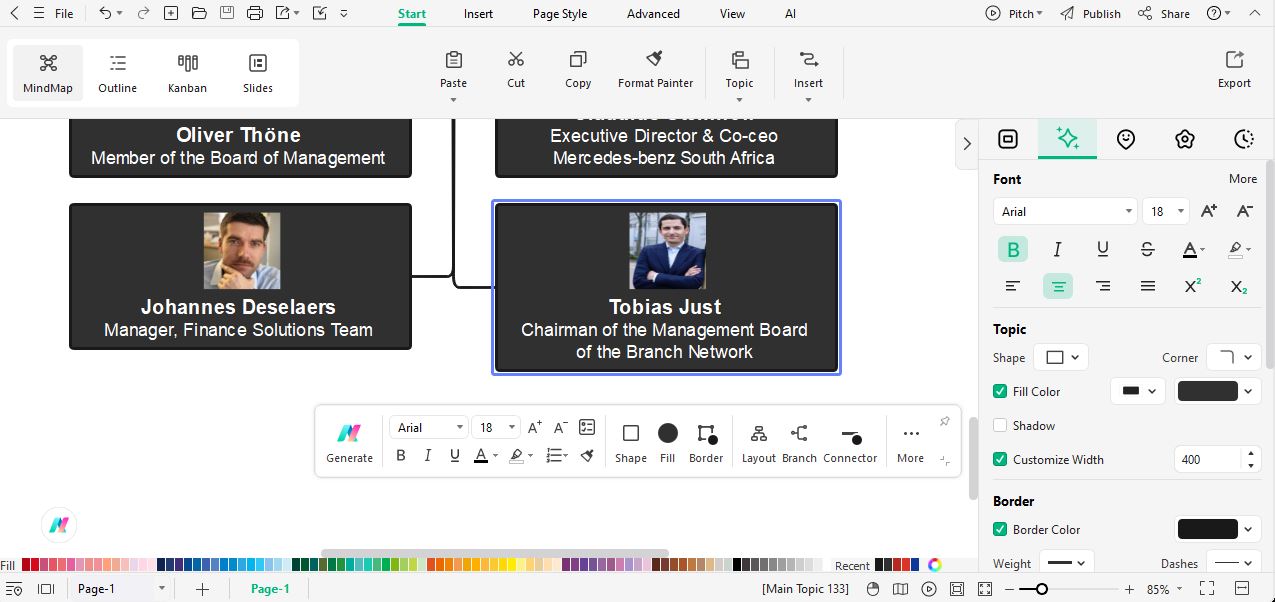Open the Advanced ribbon tab

click(653, 14)
